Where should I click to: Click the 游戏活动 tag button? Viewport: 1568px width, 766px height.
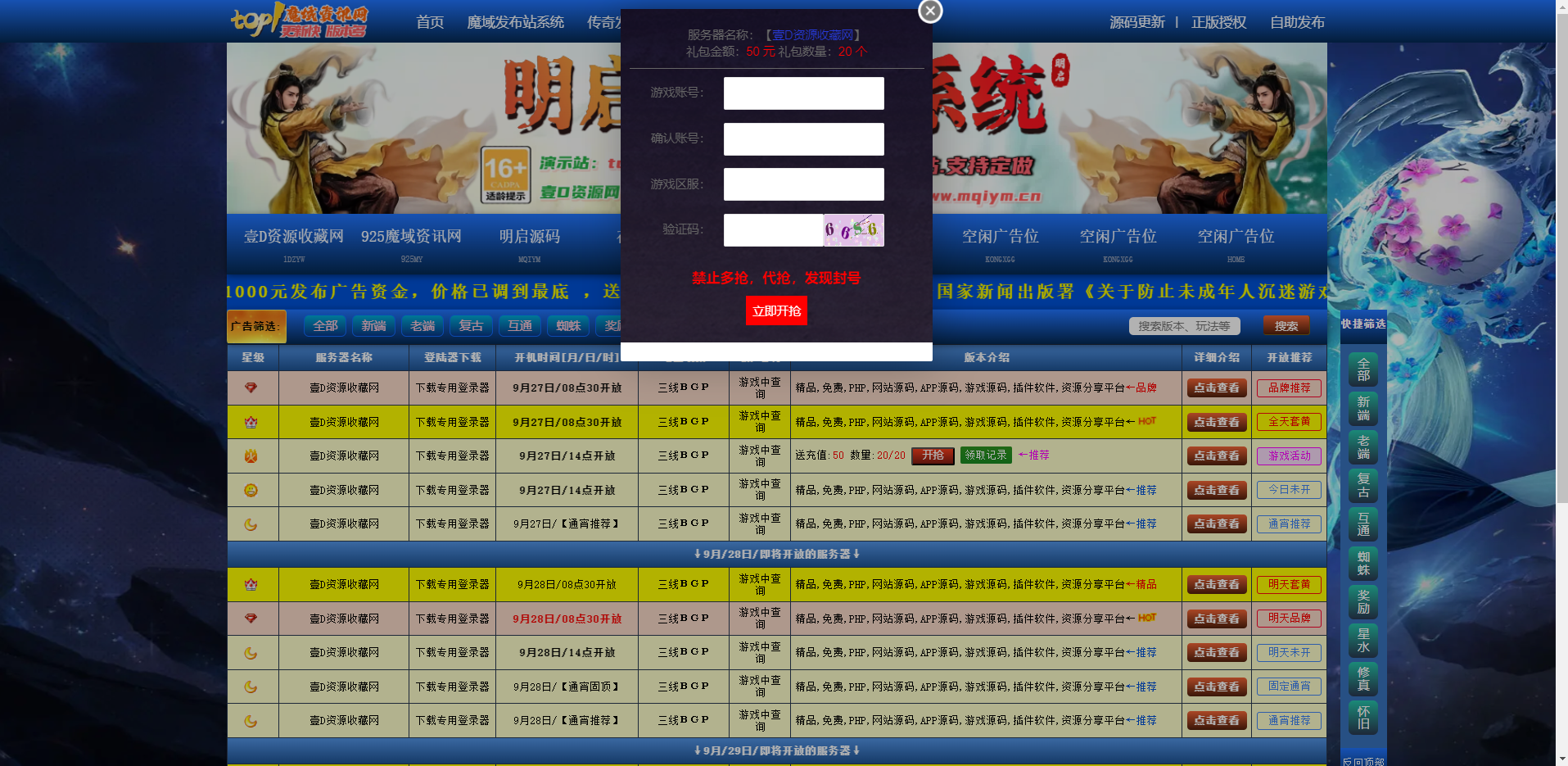point(1289,456)
